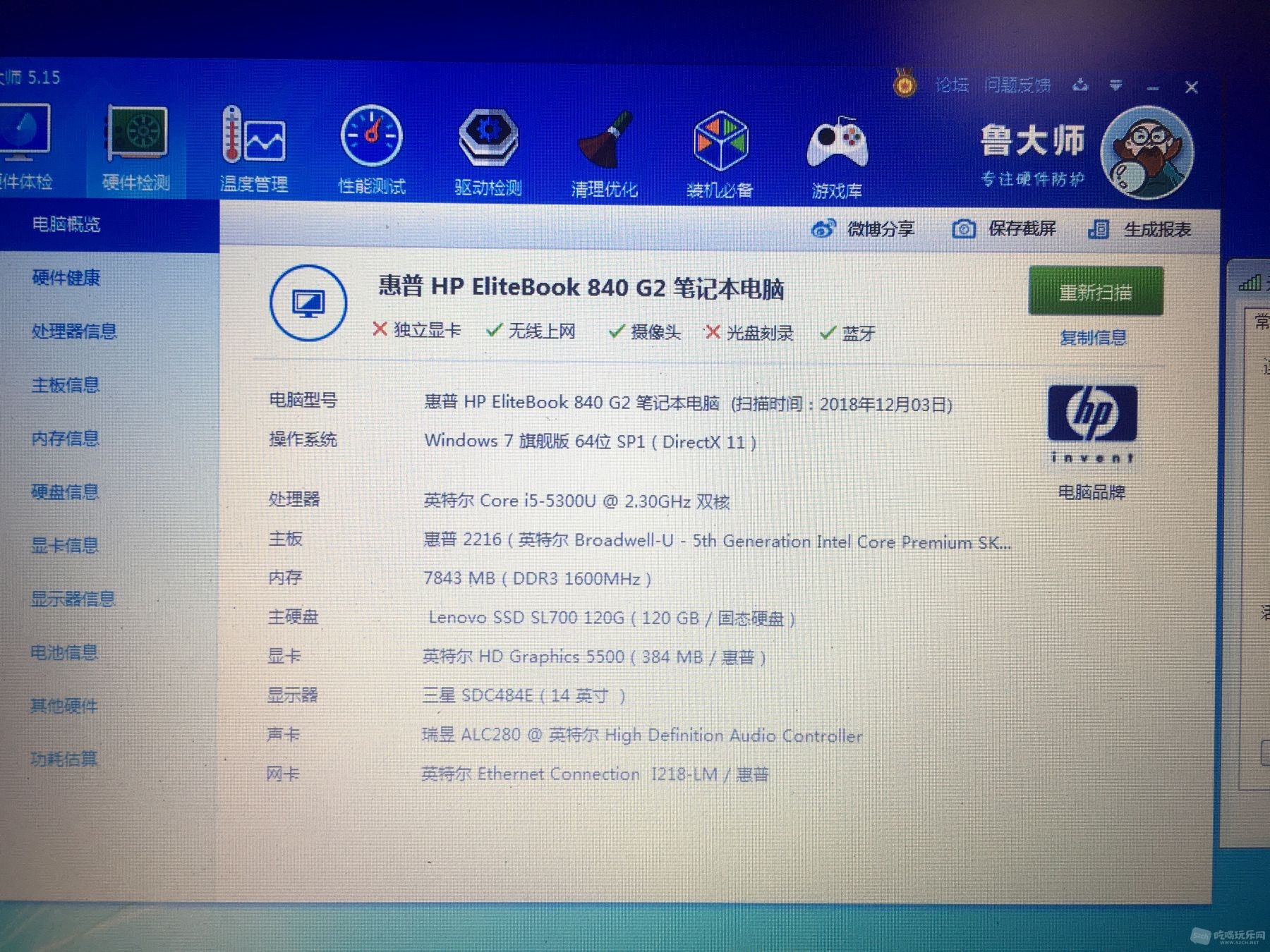Open the hardware checkup monitor icon at far left
The height and width of the screenshot is (952, 1270).
25,147
